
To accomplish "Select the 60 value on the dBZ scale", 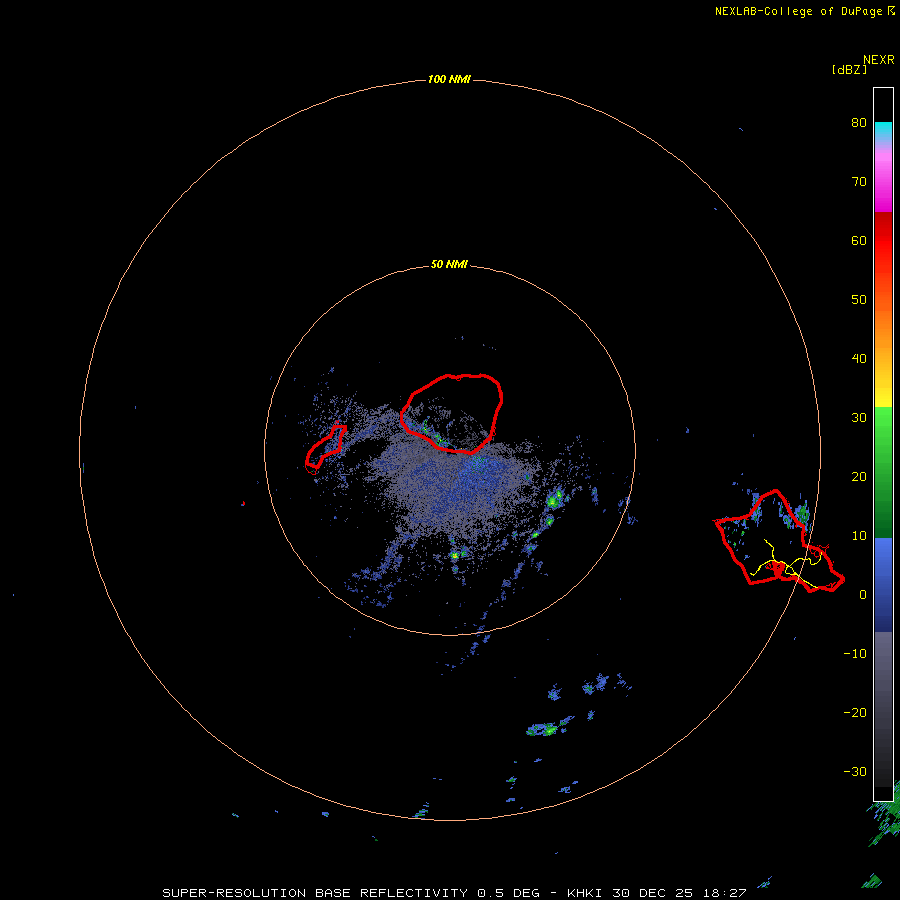I will 859,240.
